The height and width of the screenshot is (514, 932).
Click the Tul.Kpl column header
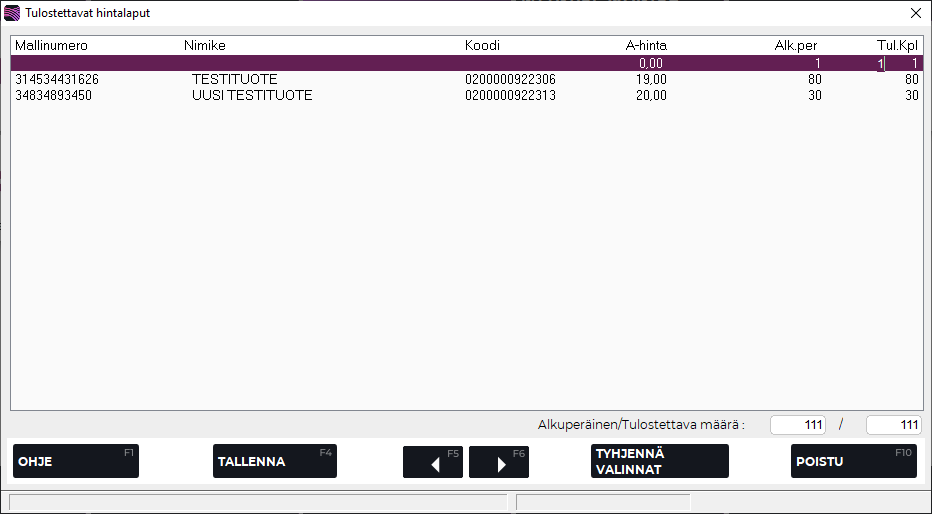897,46
